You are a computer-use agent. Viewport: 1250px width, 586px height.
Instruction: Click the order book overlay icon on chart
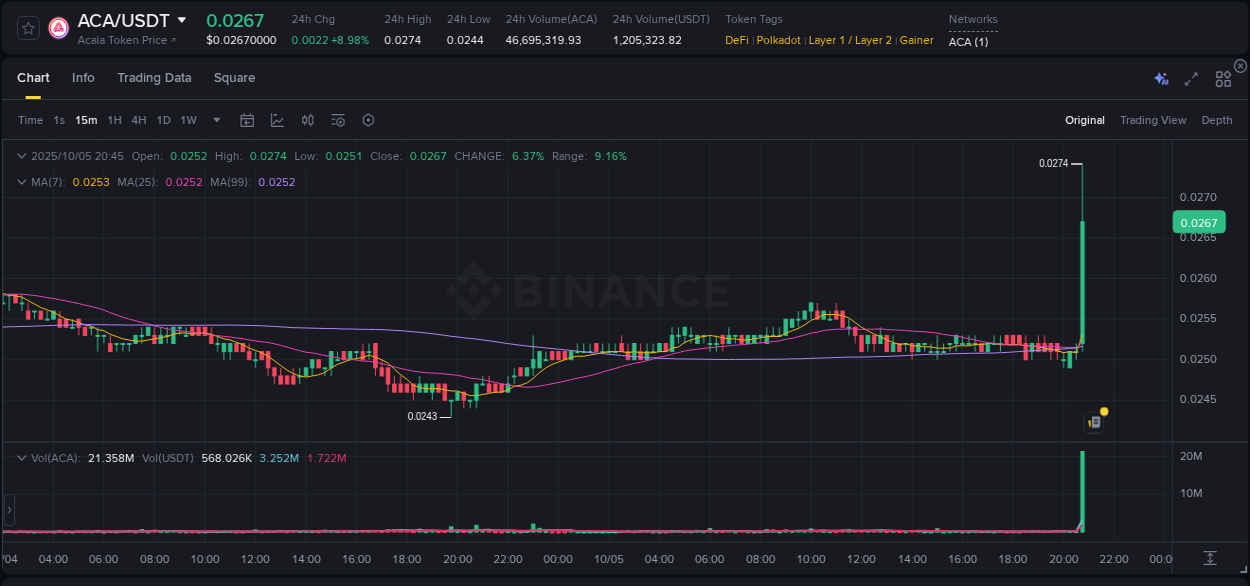point(1093,421)
